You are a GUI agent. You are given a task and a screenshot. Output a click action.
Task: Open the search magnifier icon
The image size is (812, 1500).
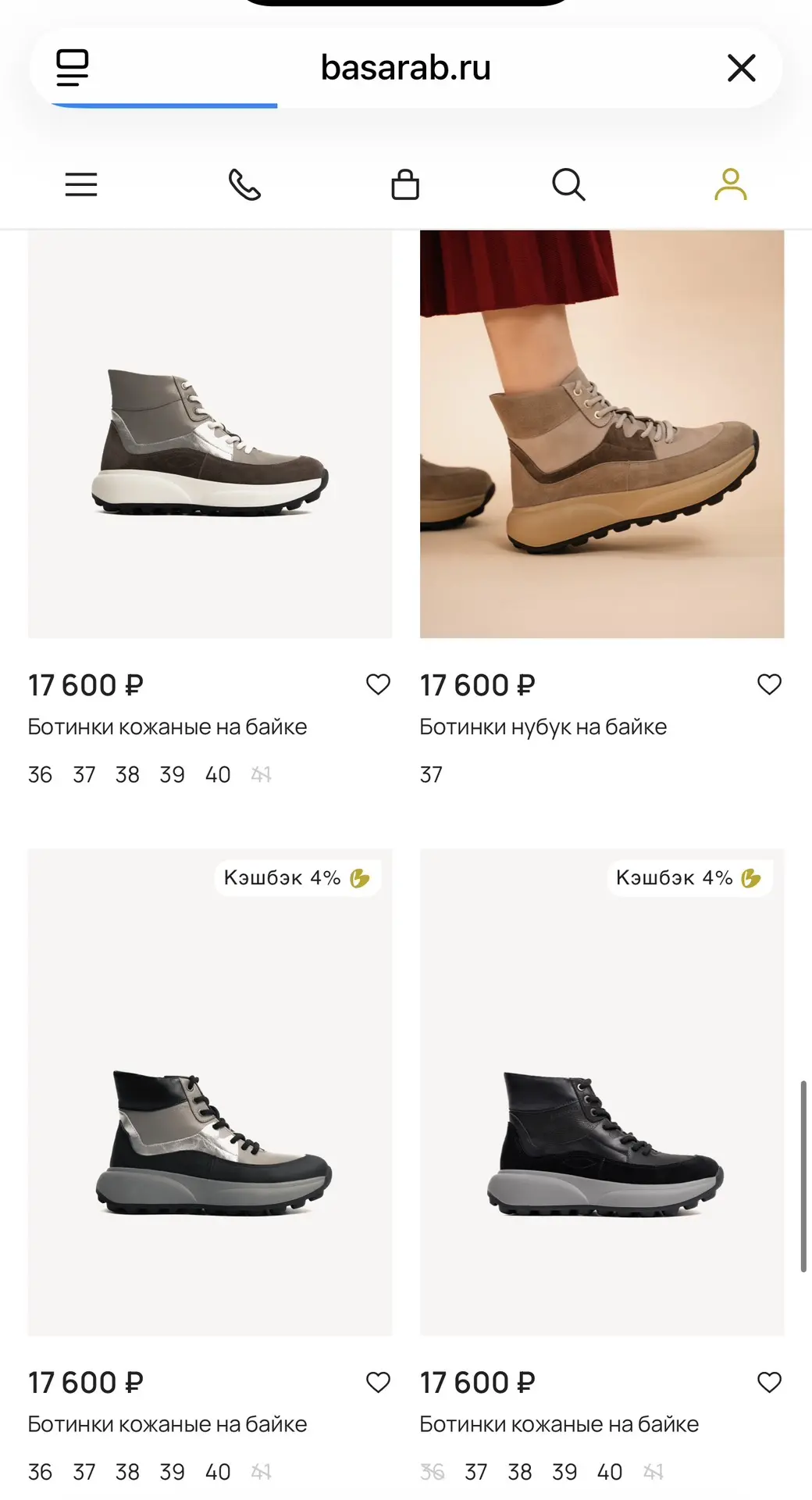[568, 185]
